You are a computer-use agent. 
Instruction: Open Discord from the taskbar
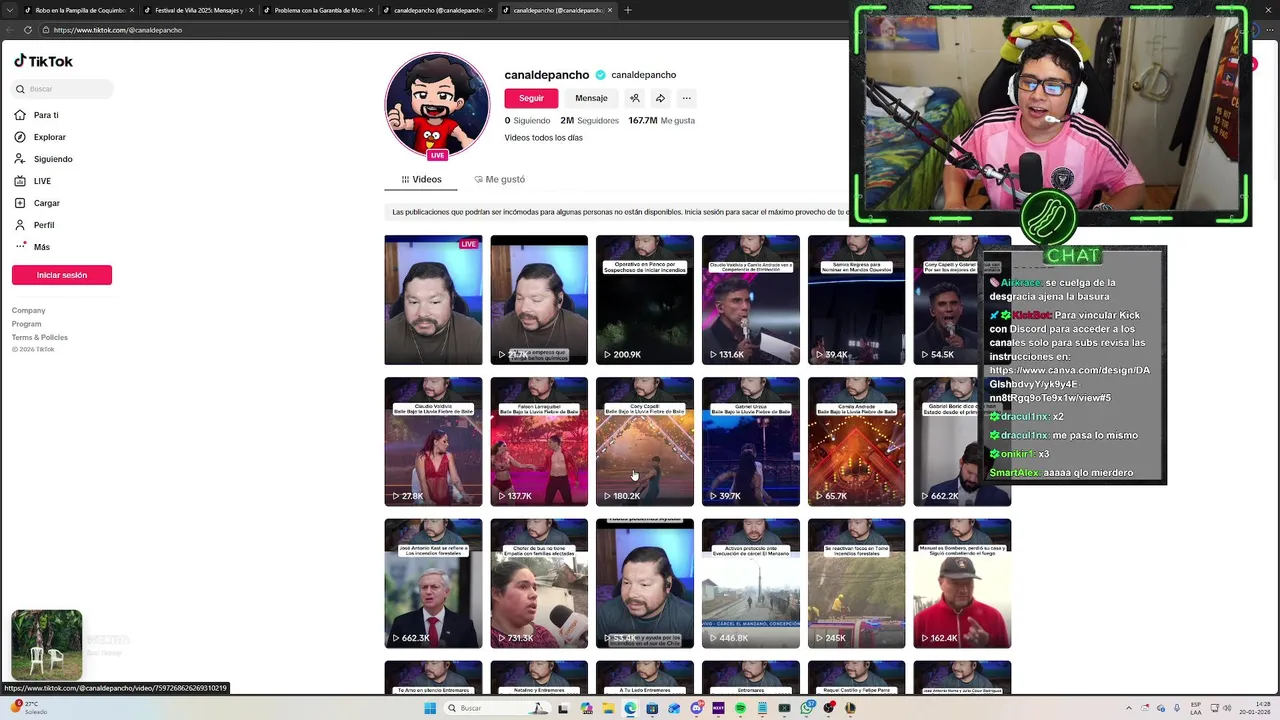point(697,708)
